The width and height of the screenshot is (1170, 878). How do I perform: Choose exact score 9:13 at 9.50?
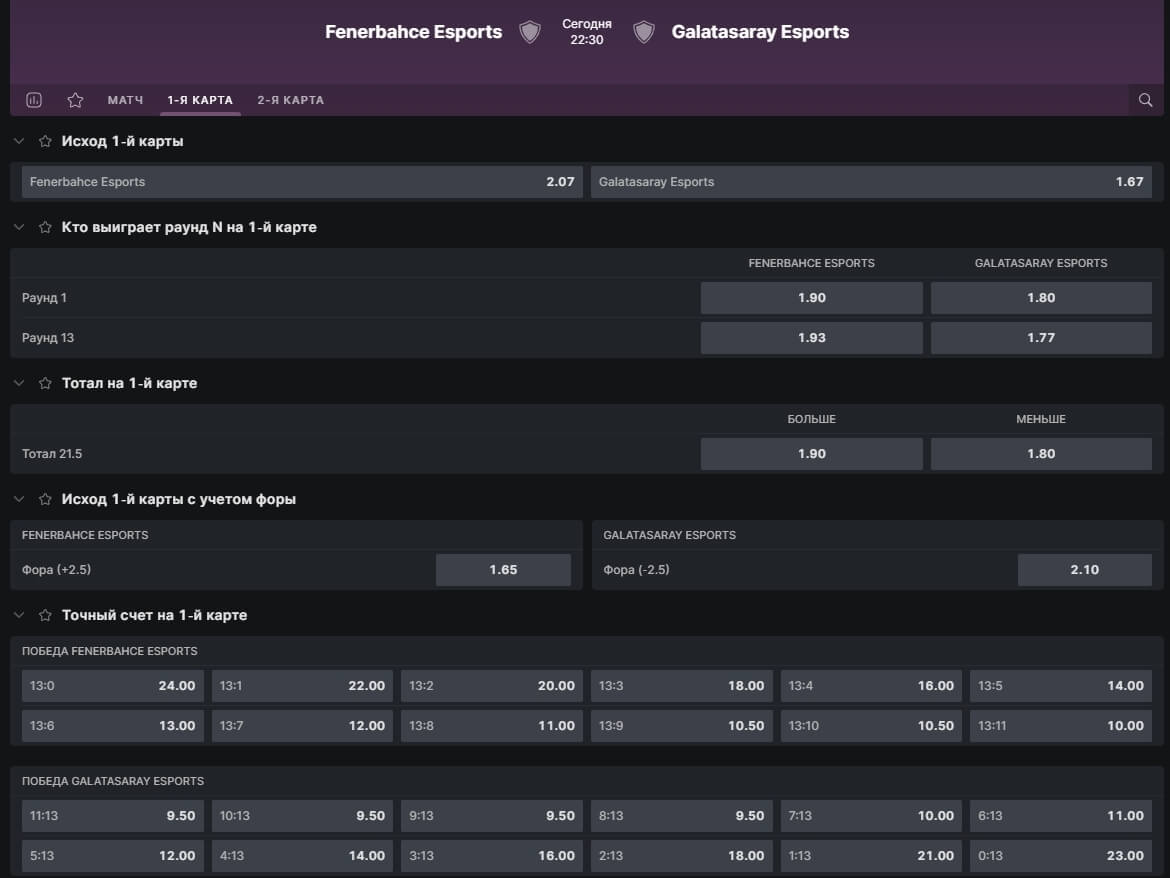point(492,816)
